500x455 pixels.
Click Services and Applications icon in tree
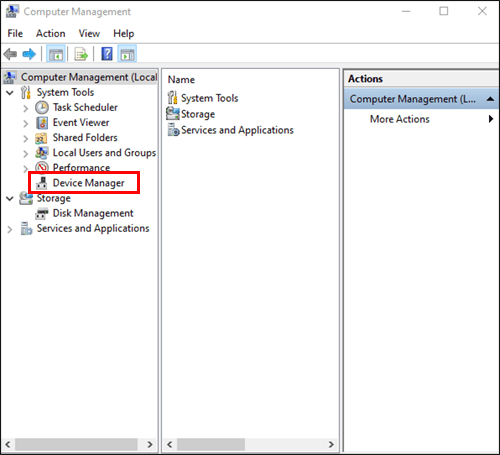(26, 228)
